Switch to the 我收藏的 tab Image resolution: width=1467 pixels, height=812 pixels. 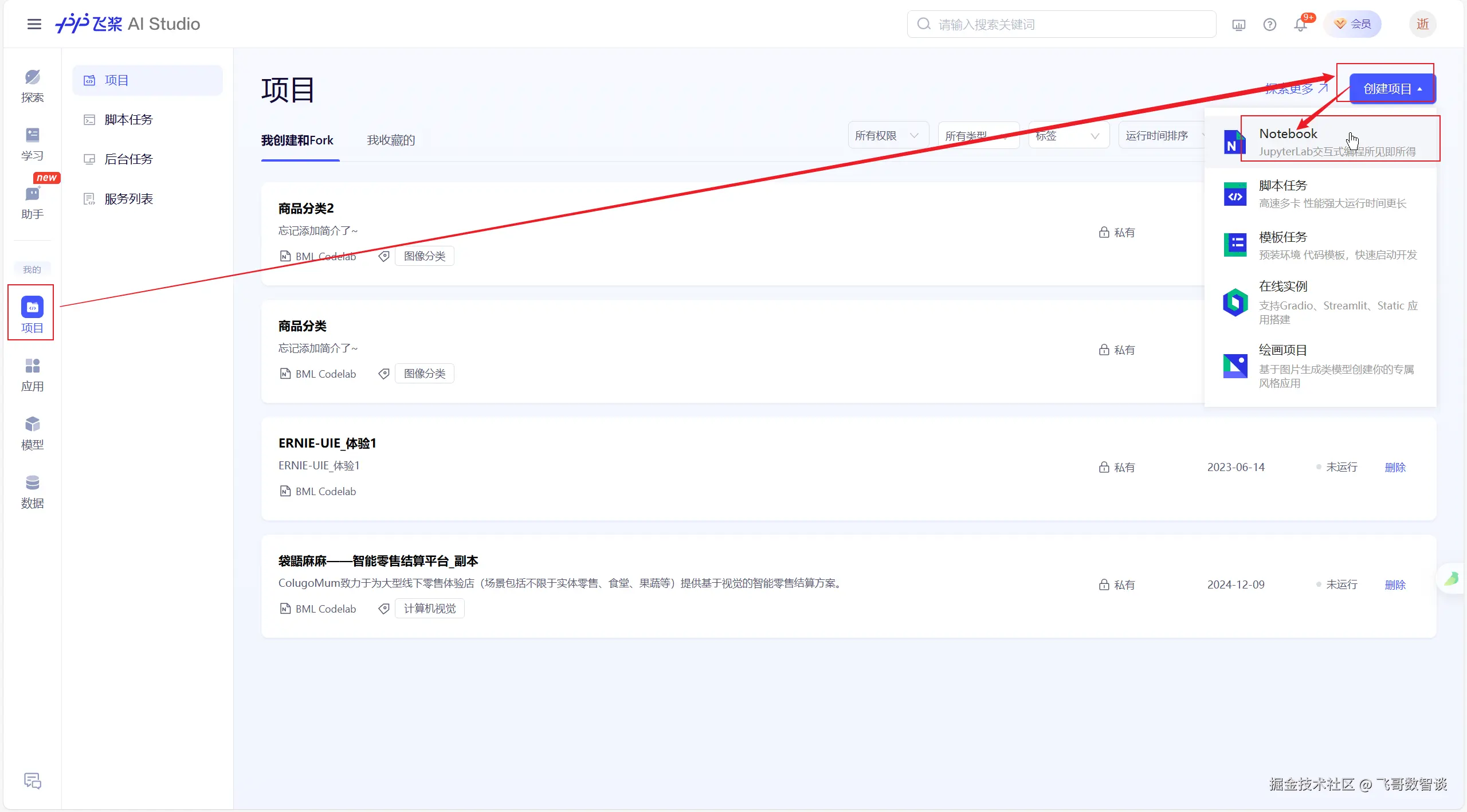[391, 140]
